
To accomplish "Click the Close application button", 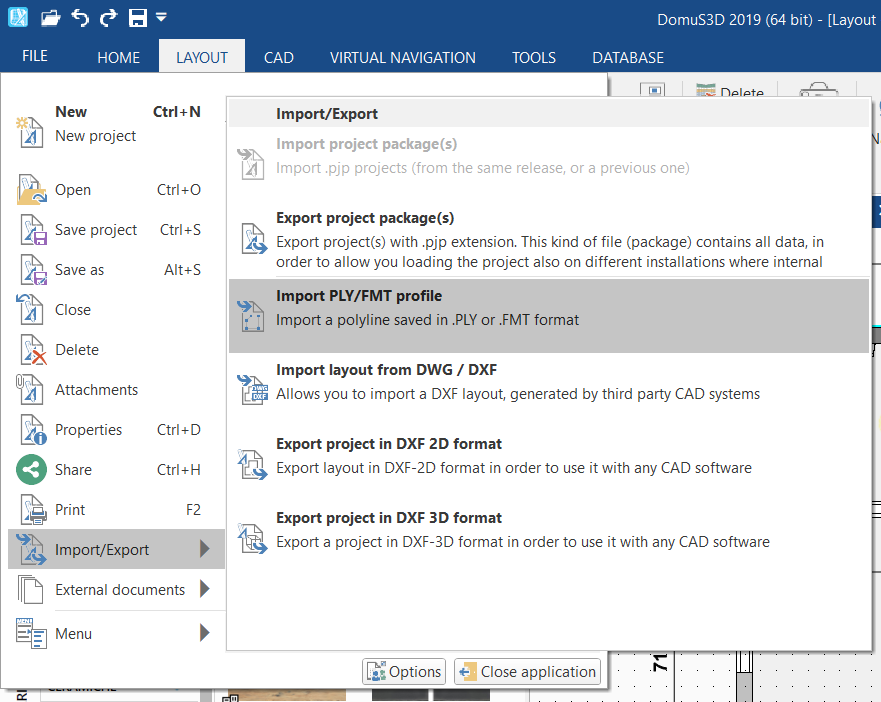I will tap(527, 672).
